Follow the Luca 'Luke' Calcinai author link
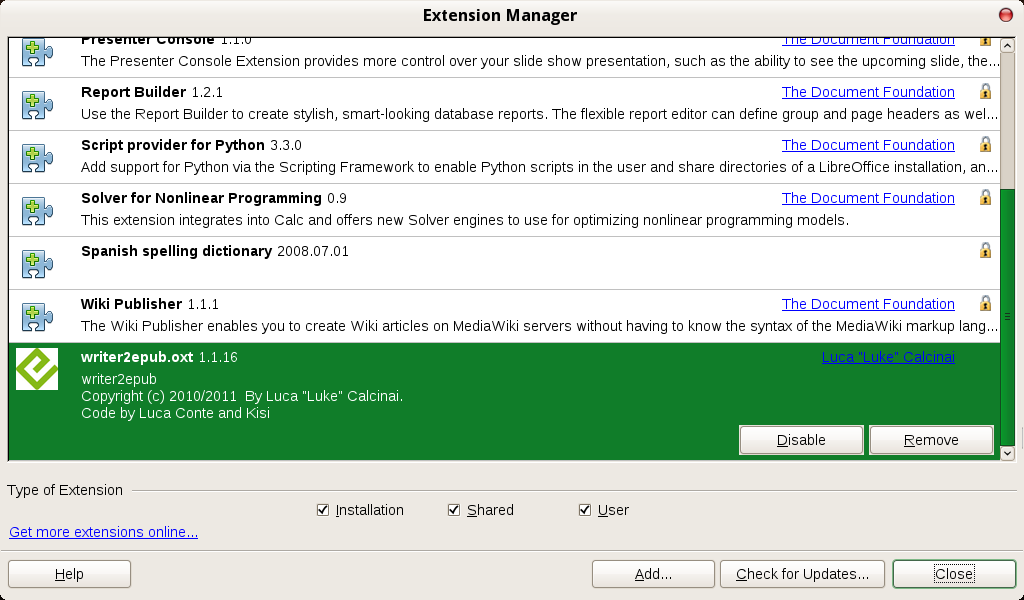This screenshot has width=1024, height=600. (887, 356)
